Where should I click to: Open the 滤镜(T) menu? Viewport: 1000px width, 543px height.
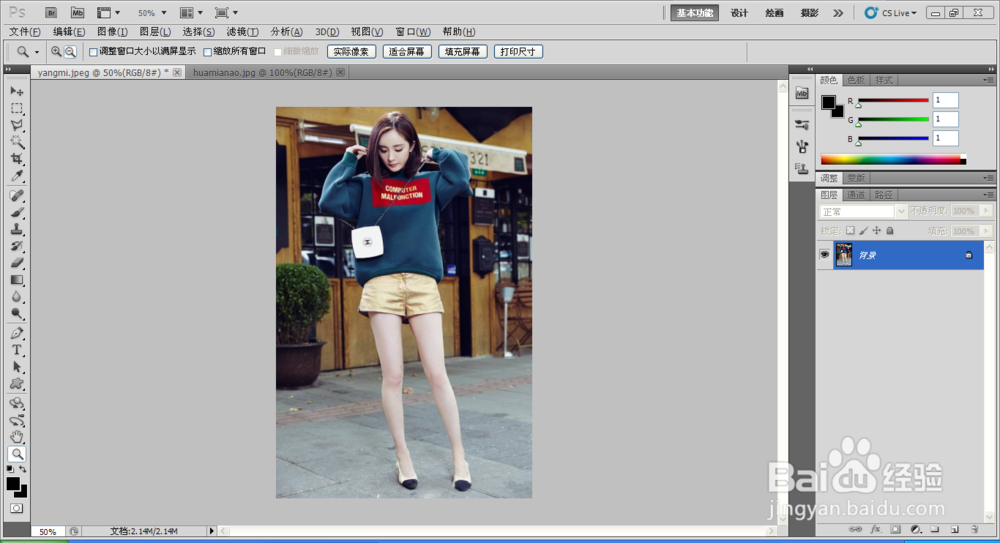point(242,31)
